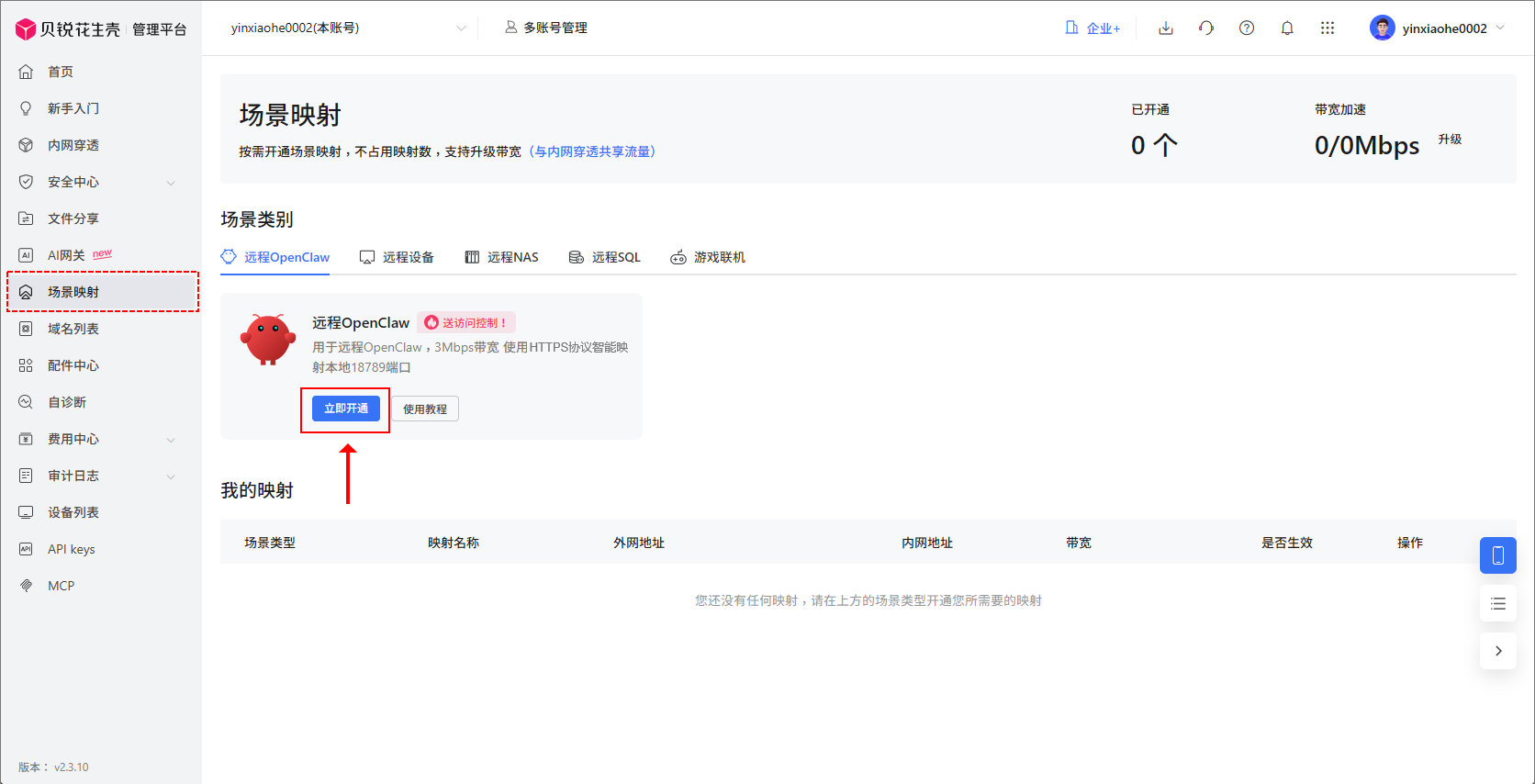This screenshot has height=784, width=1535.
Task: Click the 安全中心 shield icon
Action: (x=26, y=182)
